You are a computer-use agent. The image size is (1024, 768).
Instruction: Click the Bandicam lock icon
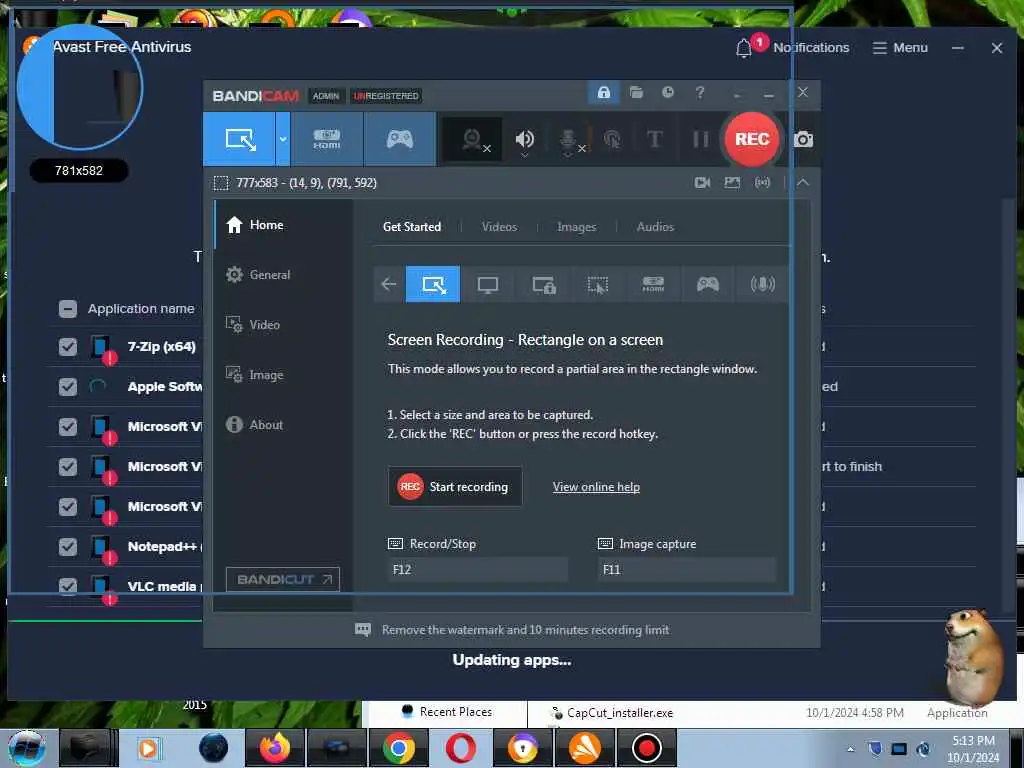coord(604,92)
